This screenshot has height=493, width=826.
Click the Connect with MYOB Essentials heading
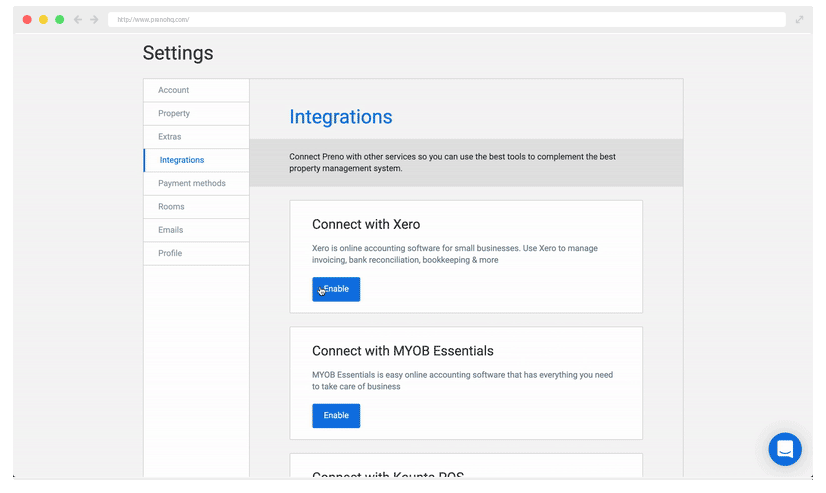(x=402, y=351)
